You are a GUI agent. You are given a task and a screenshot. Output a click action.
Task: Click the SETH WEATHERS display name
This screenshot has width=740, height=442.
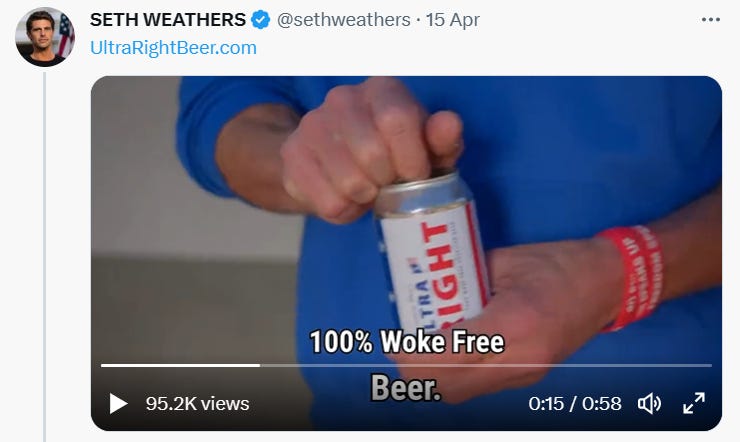[168, 20]
